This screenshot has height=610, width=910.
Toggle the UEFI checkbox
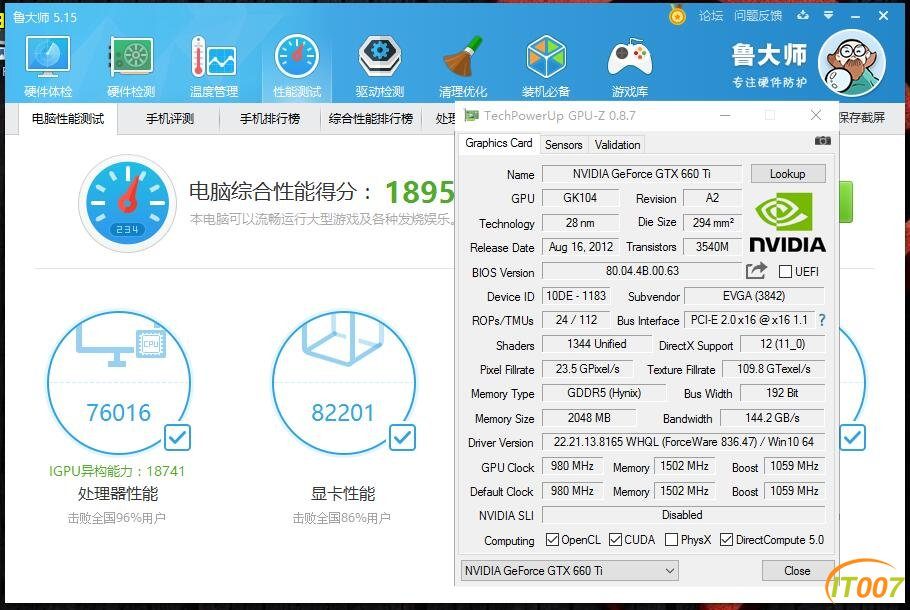[785, 272]
